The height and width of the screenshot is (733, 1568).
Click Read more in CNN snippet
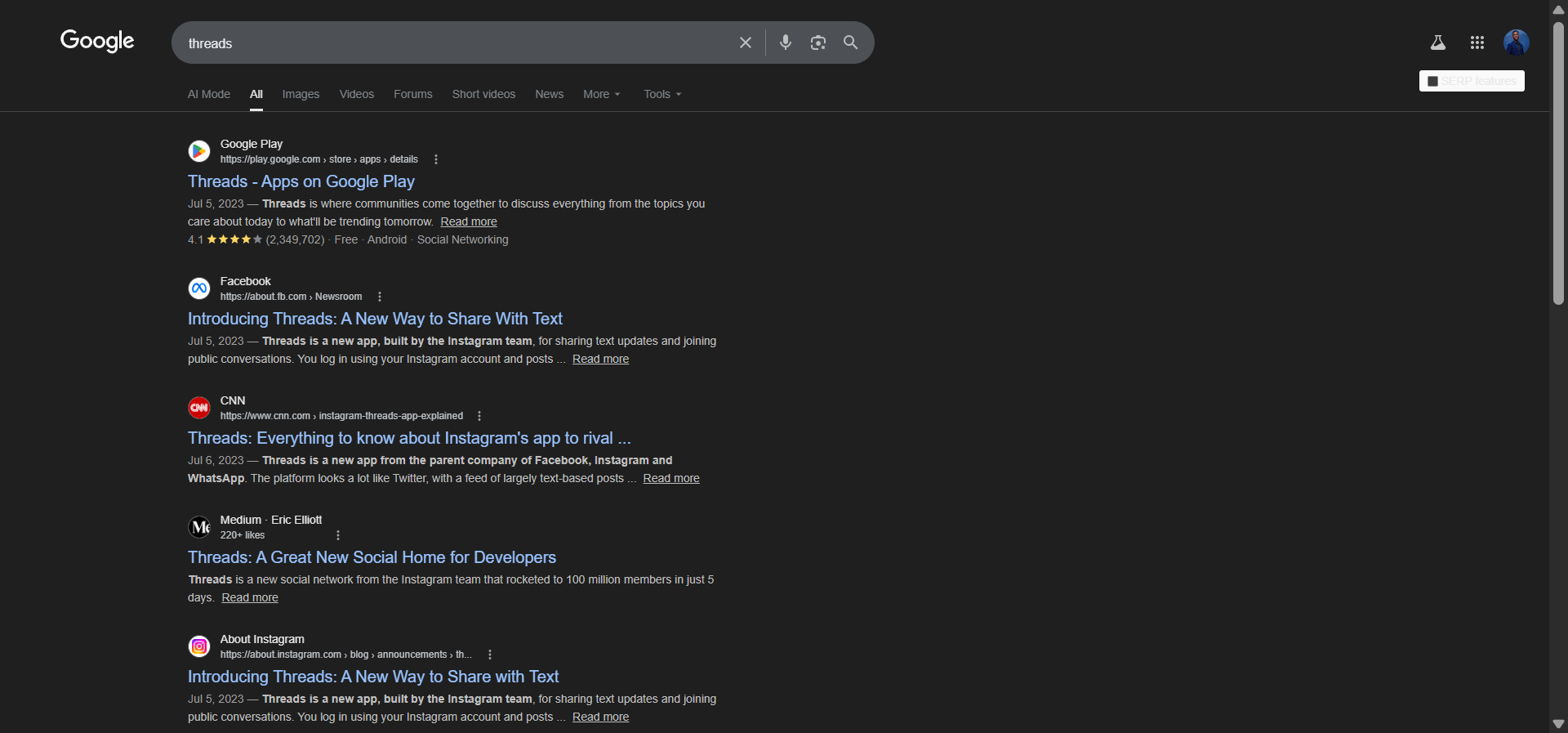[x=671, y=478]
